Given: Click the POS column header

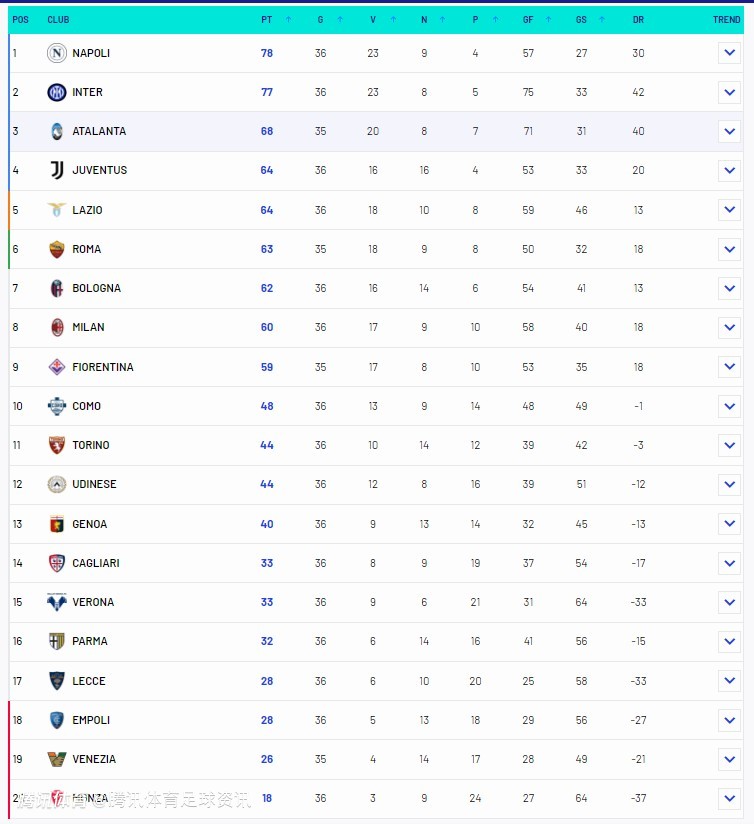Looking at the screenshot, I should coord(20,19).
